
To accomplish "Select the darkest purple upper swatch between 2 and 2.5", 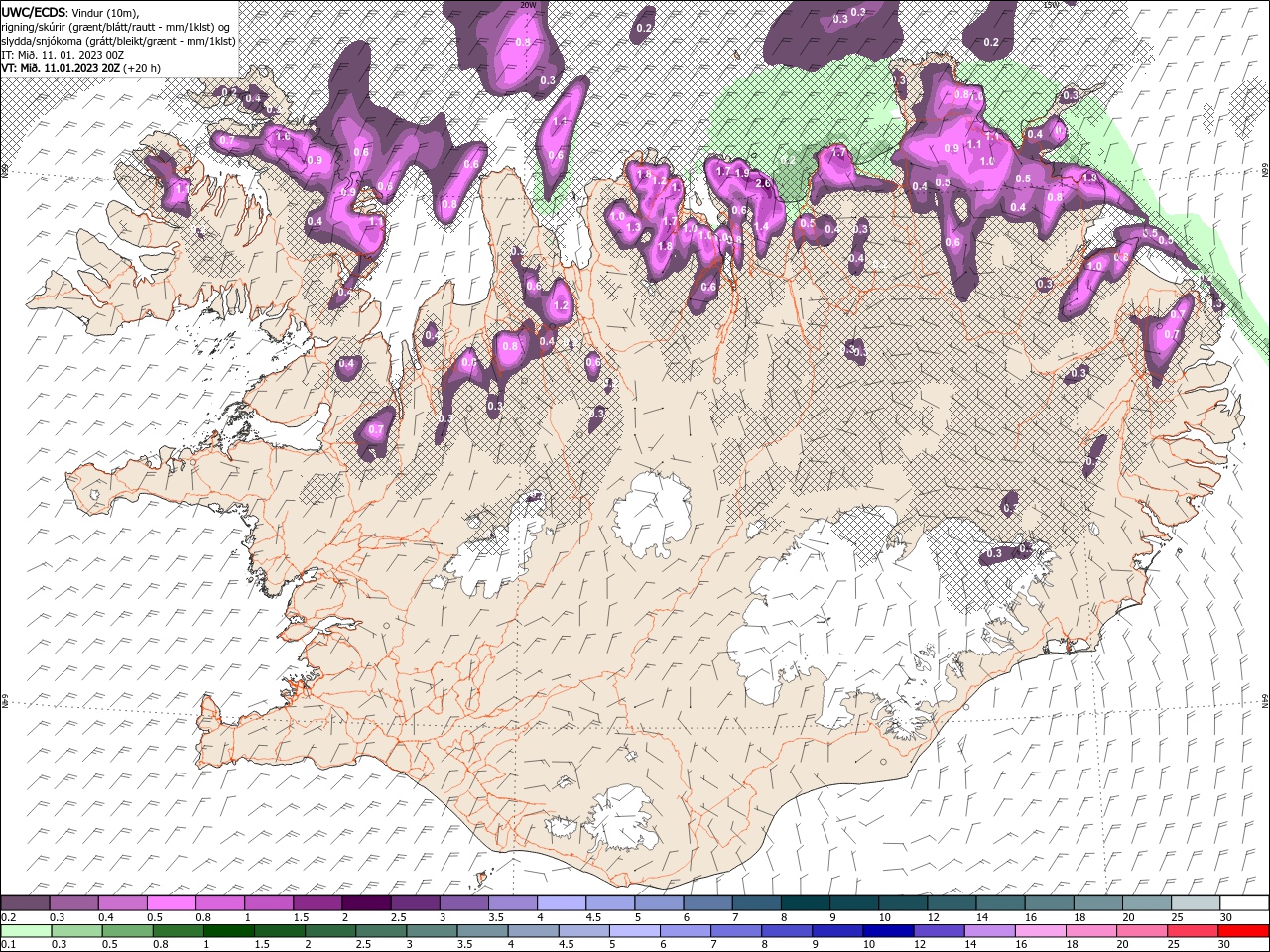I will pos(366,902).
